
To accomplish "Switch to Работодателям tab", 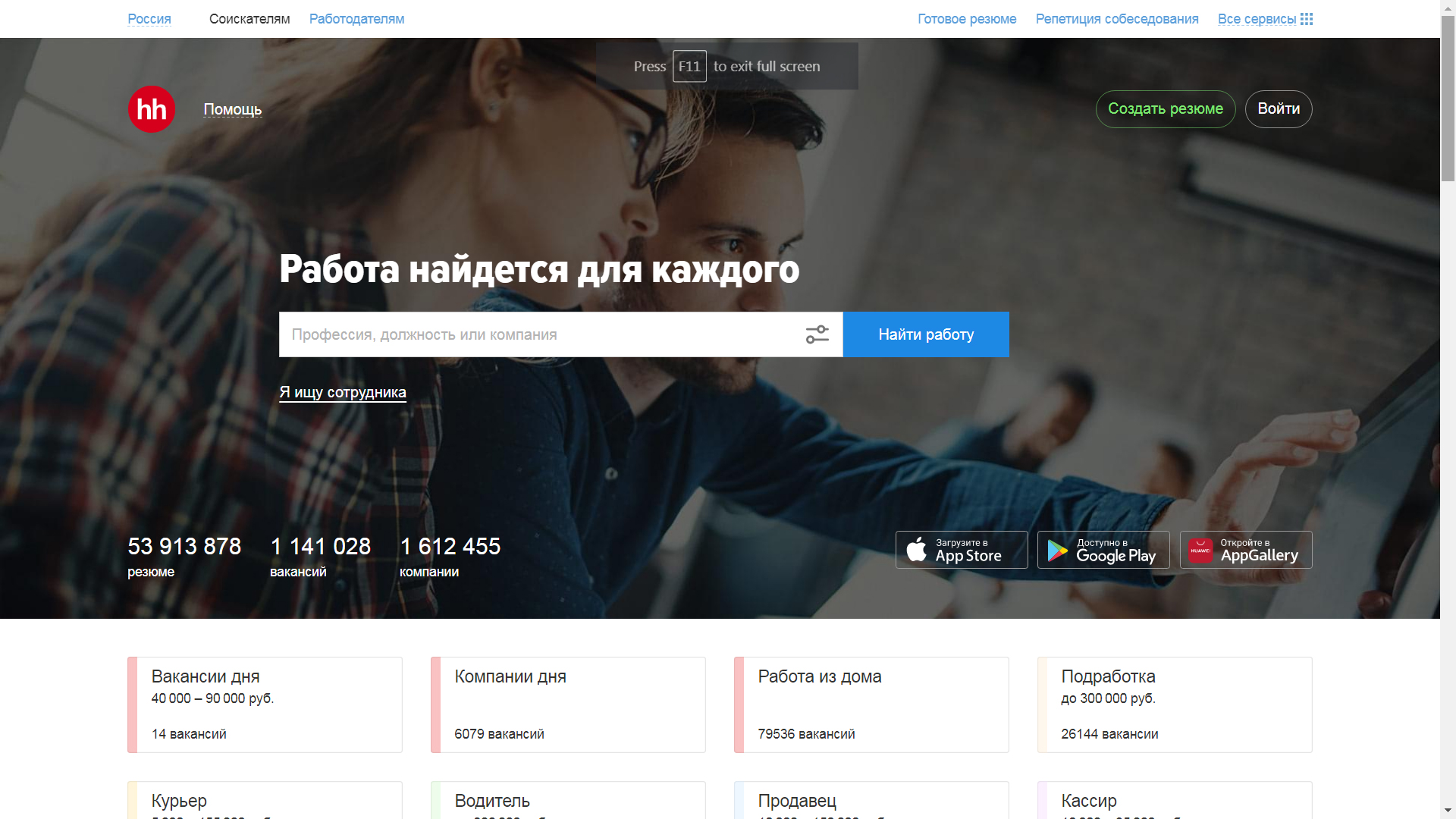I will tap(356, 19).
